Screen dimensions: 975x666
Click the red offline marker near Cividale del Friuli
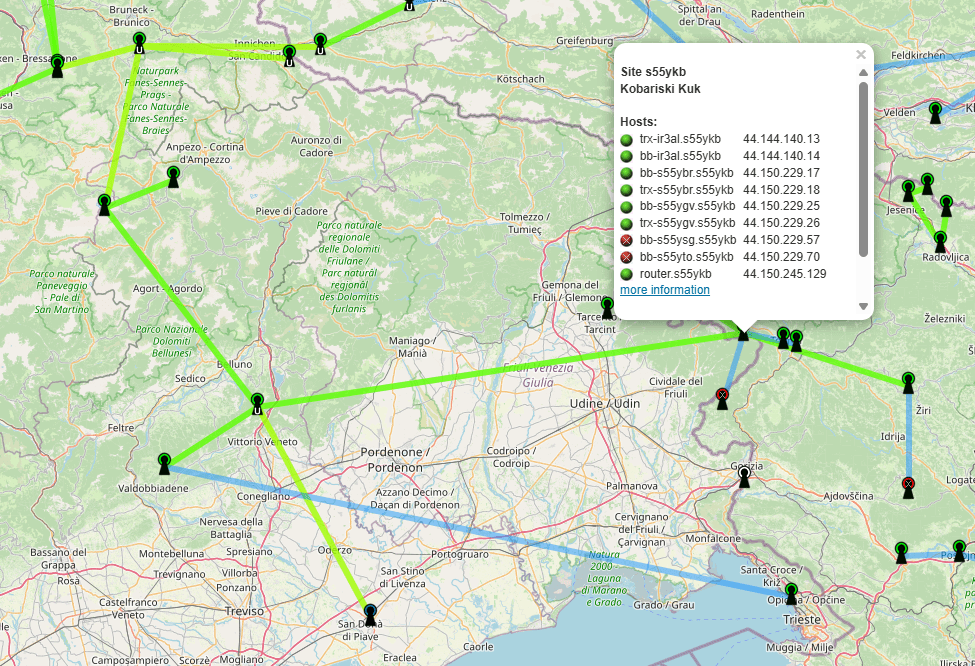coord(722,398)
